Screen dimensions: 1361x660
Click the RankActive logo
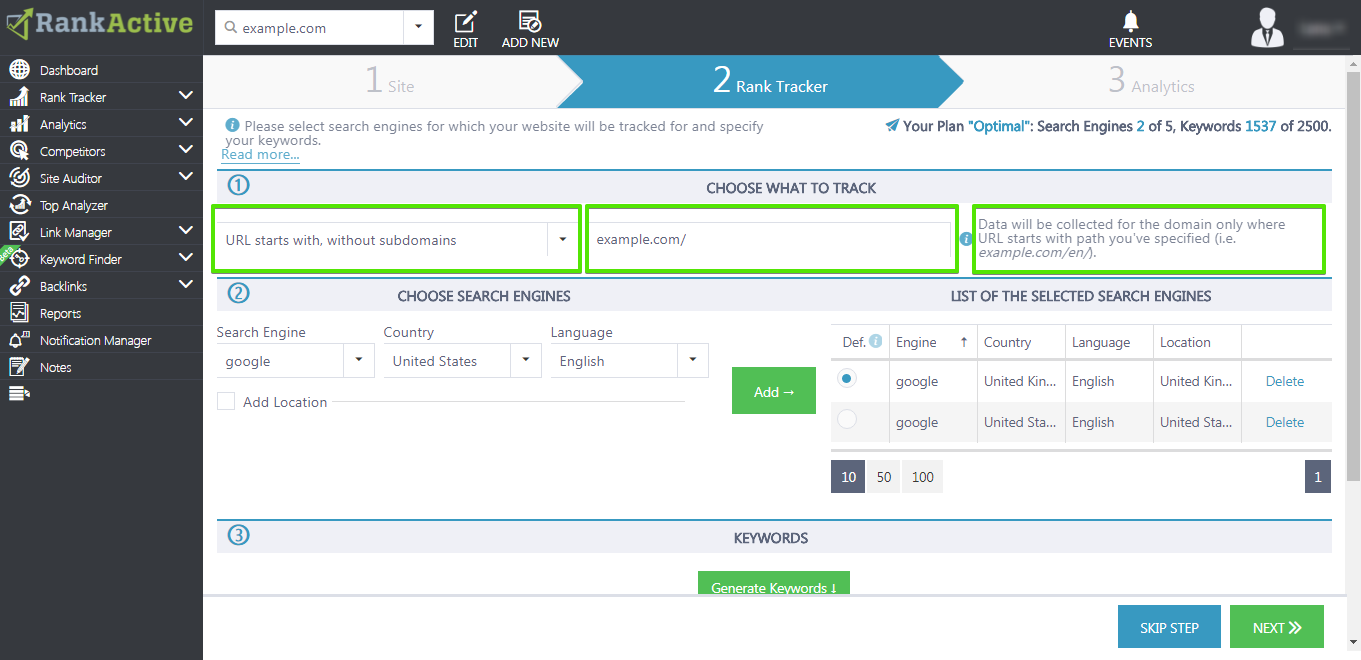click(x=100, y=23)
